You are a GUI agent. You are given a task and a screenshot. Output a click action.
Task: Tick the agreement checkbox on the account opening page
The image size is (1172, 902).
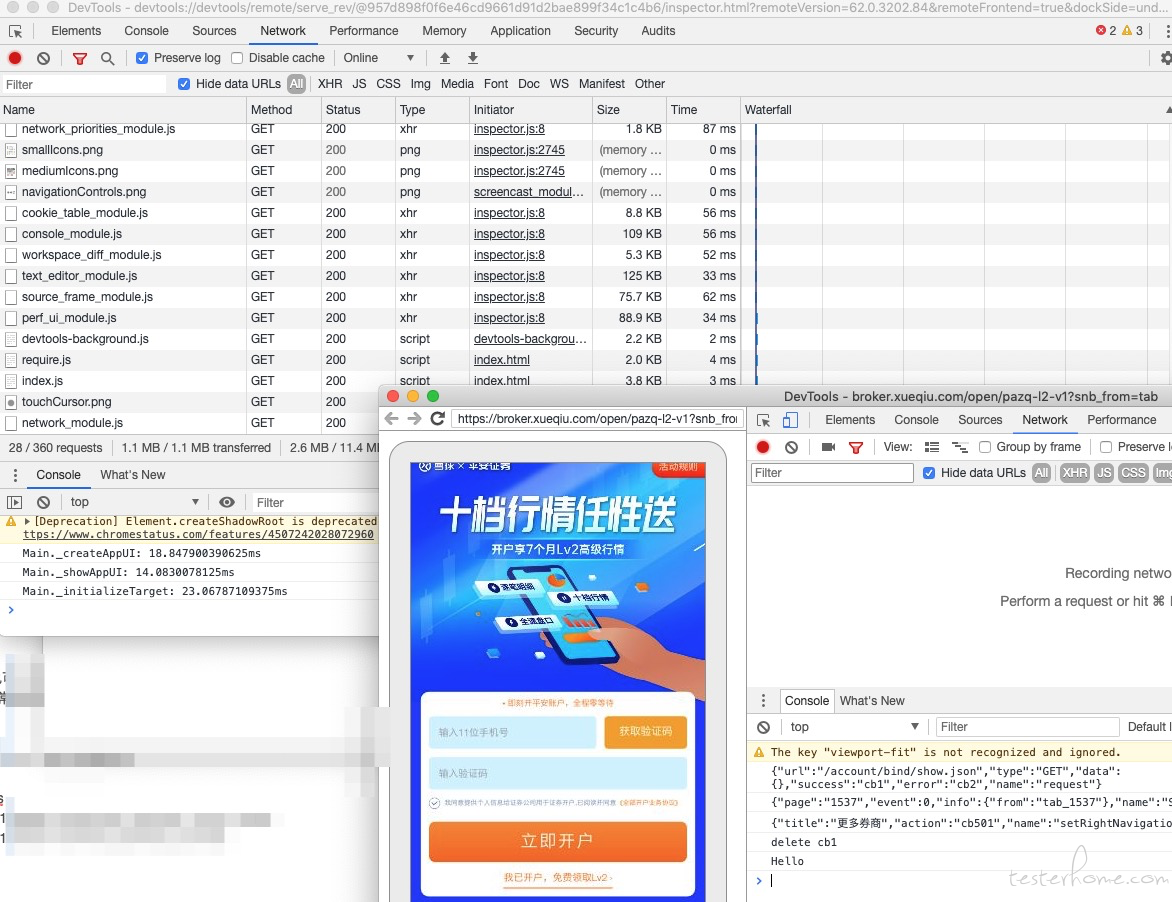pyautogui.click(x=434, y=803)
